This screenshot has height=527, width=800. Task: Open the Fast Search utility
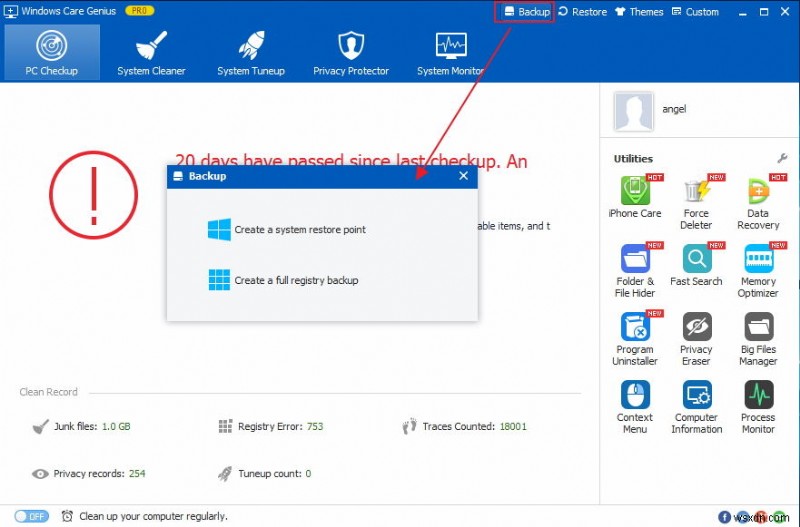tap(696, 265)
